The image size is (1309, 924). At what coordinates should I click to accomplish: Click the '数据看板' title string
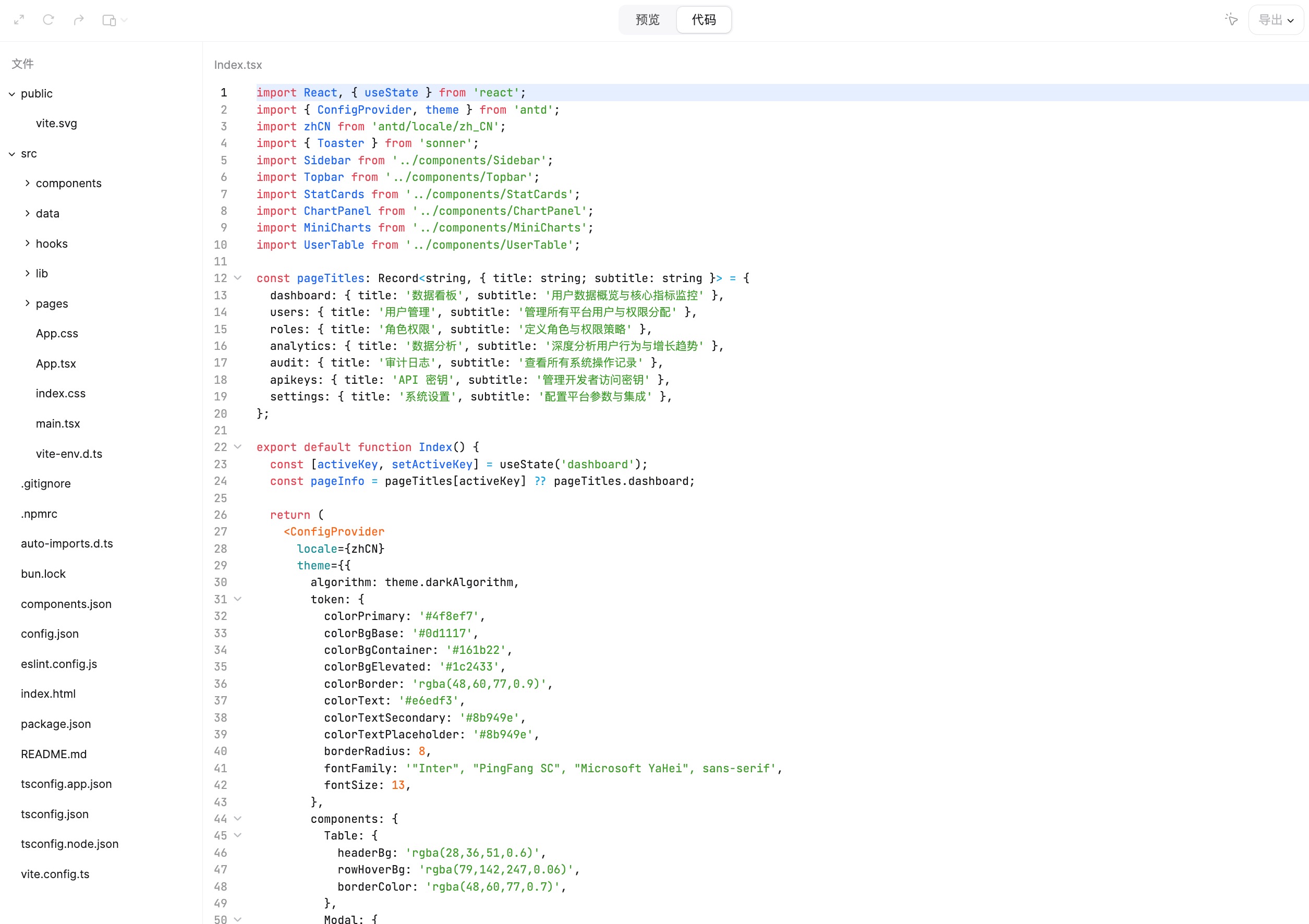[434, 295]
